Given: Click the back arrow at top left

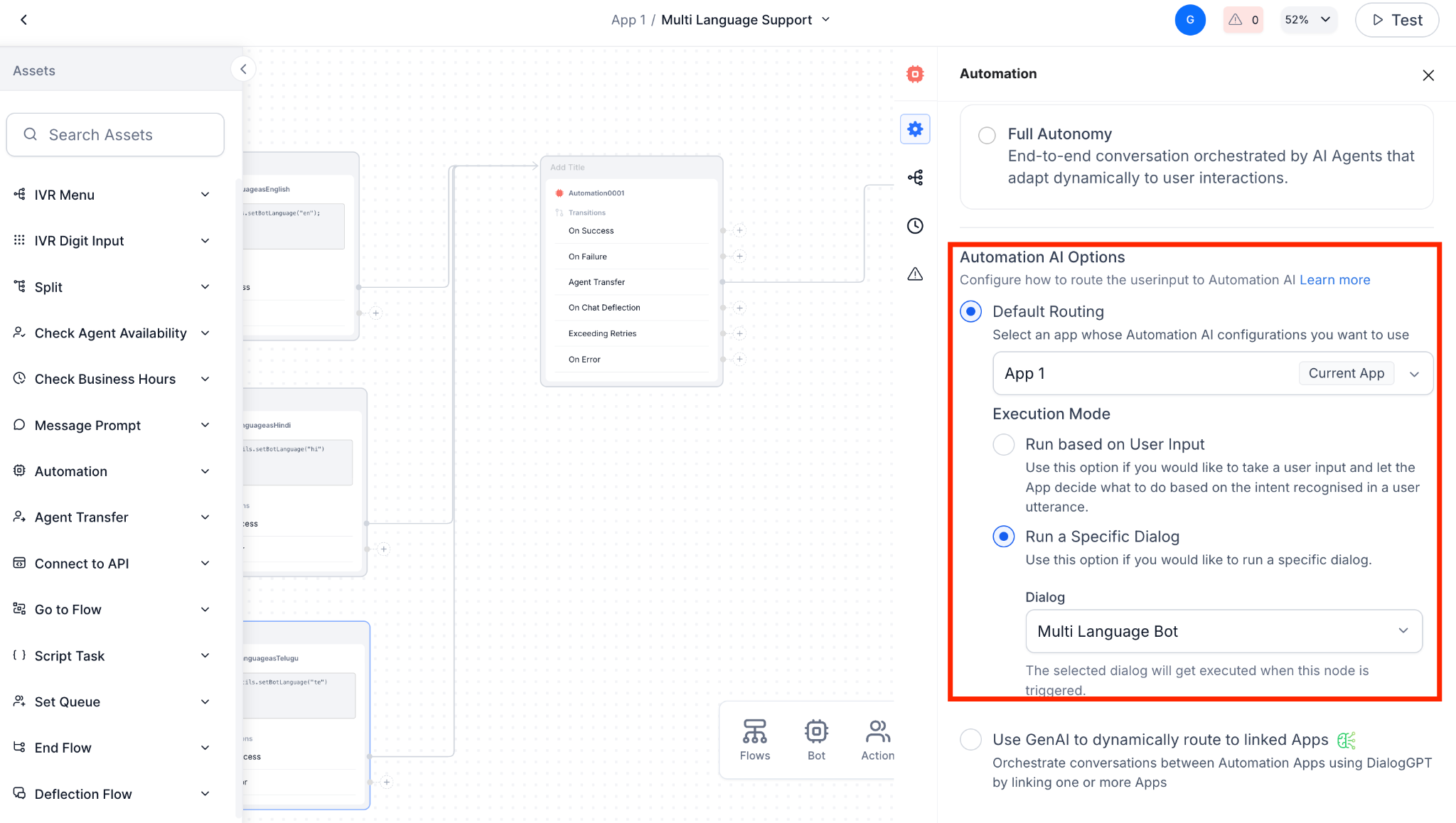Looking at the screenshot, I should (x=24, y=20).
